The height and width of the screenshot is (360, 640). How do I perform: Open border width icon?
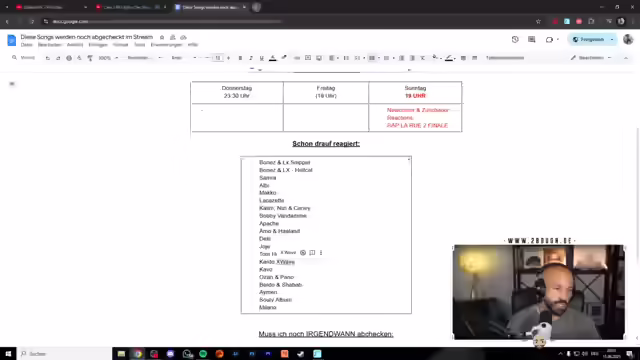[x=463, y=58]
